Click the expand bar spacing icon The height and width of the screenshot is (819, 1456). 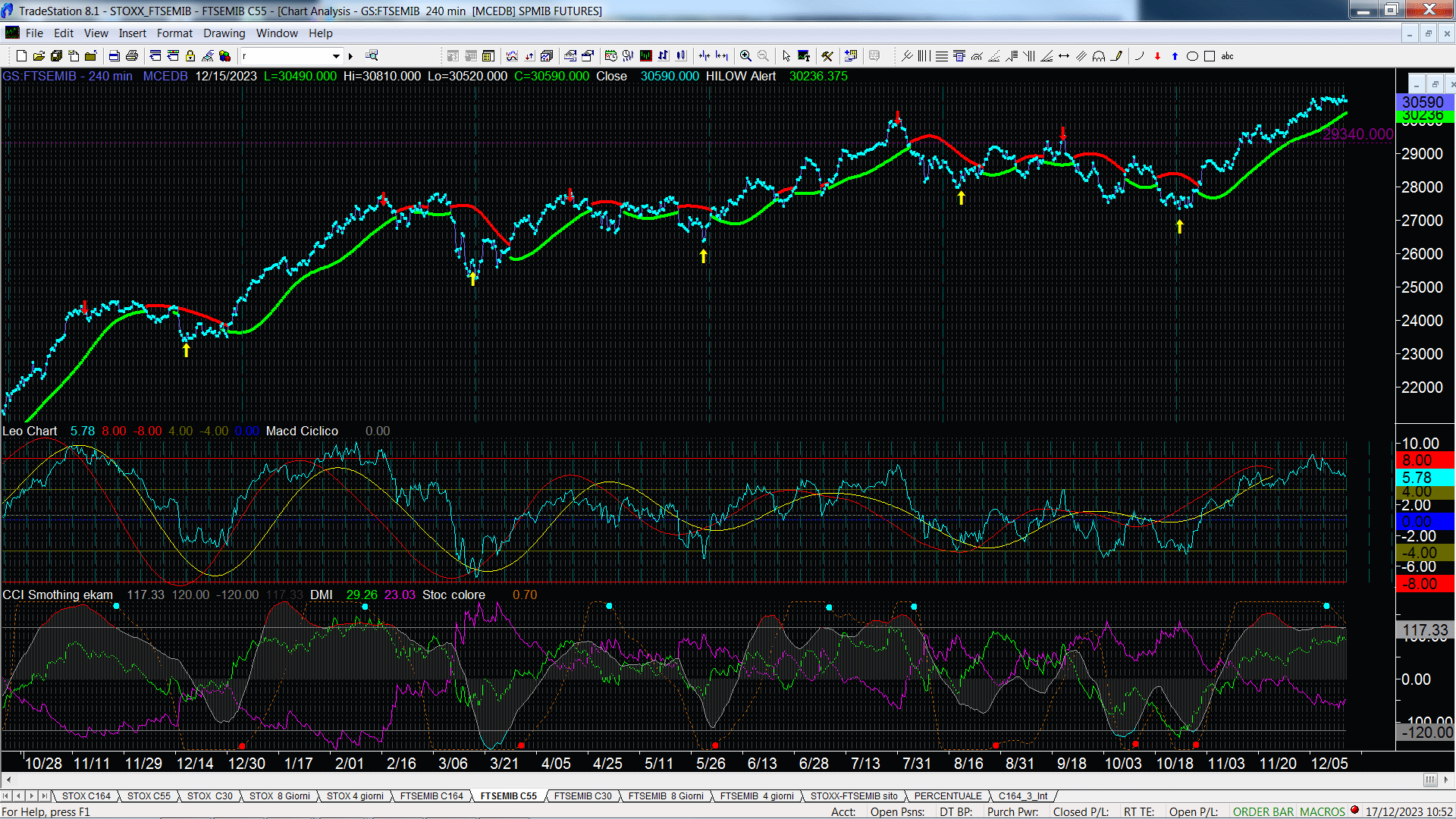click(x=722, y=56)
